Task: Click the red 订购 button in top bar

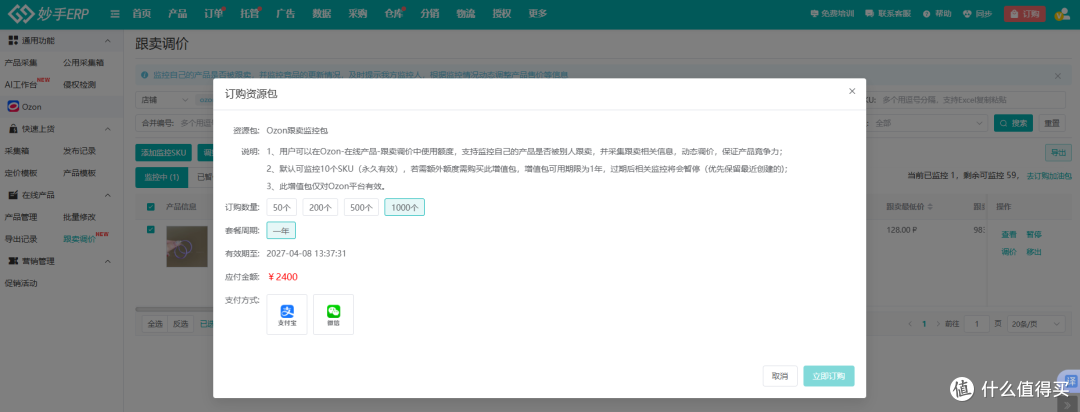Action: 1024,14
